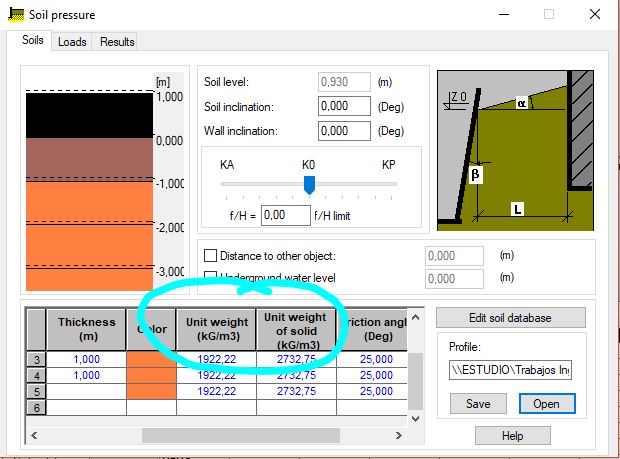Close the Soil pressure window
Screen dimensions: 620x459
[595, 15]
